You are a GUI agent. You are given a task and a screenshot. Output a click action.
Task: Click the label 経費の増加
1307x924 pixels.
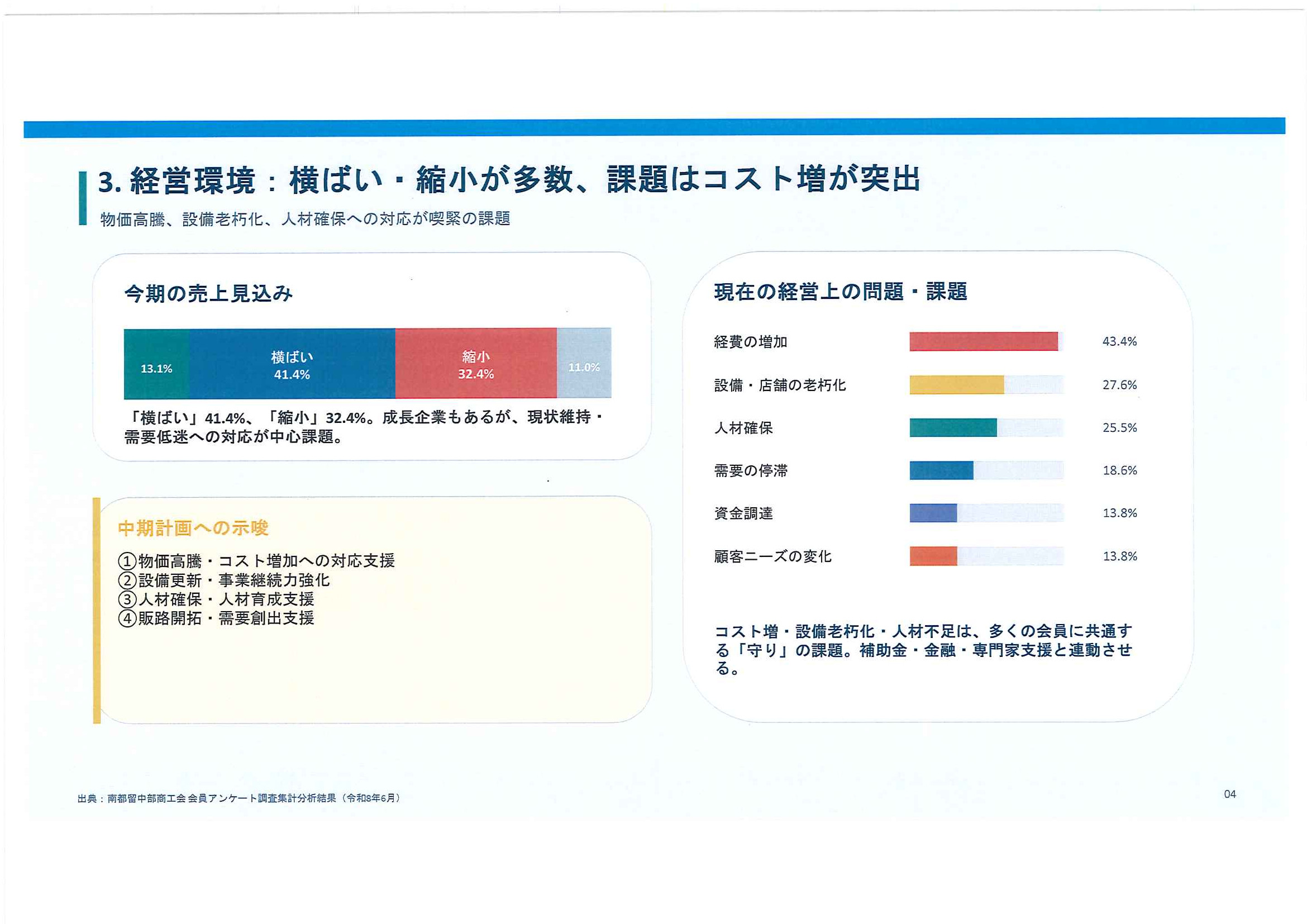tap(751, 341)
